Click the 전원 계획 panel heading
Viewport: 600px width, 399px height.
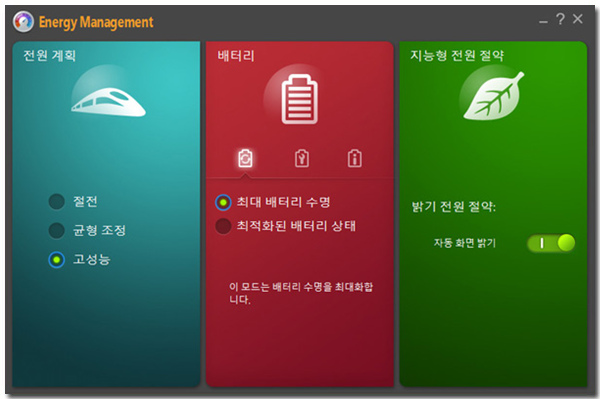pyautogui.click(x=49, y=56)
